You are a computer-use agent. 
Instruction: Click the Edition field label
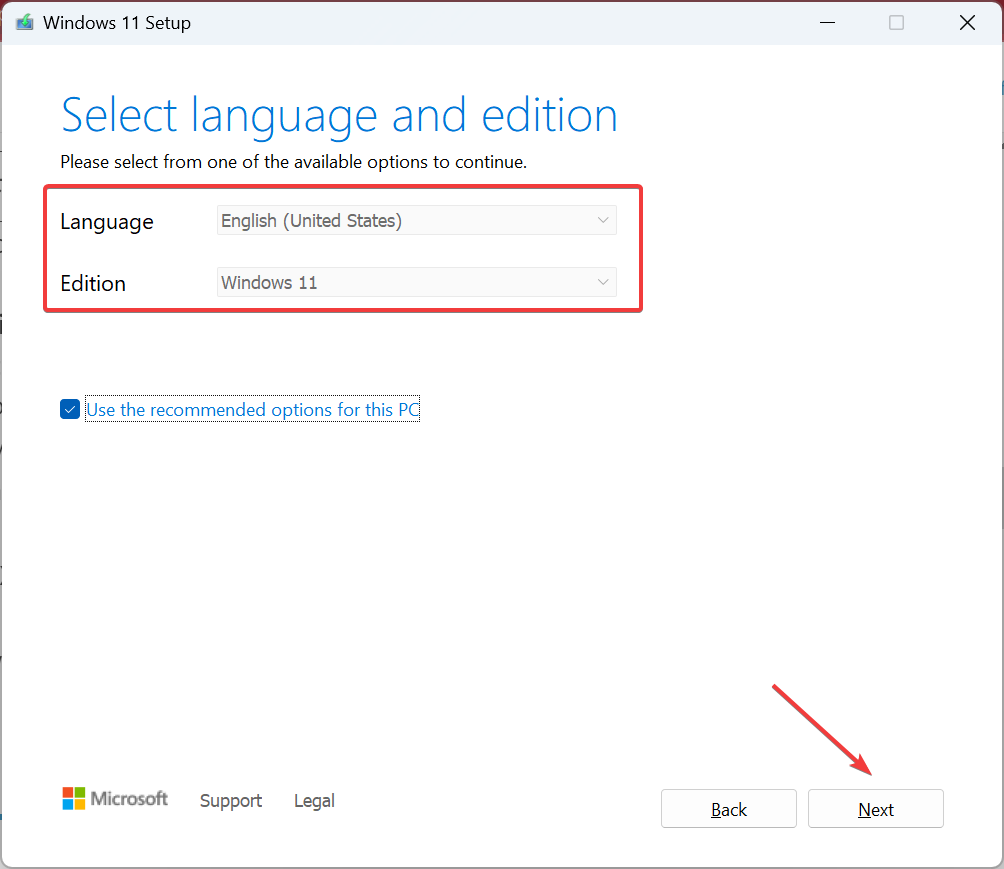[93, 284]
